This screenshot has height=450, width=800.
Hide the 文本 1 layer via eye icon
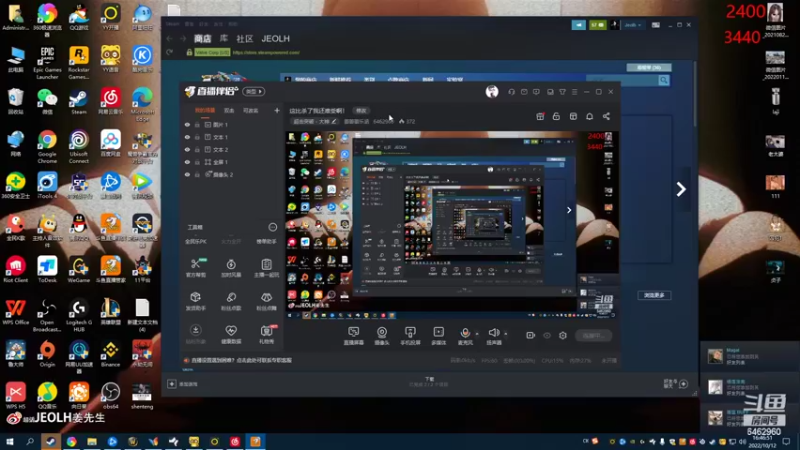click(187, 137)
